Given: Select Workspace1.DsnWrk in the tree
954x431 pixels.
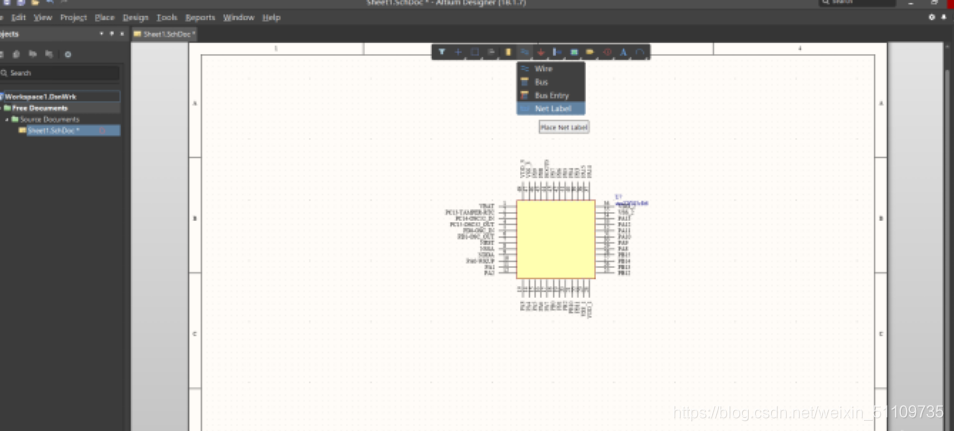Looking at the screenshot, I should [x=60, y=97].
